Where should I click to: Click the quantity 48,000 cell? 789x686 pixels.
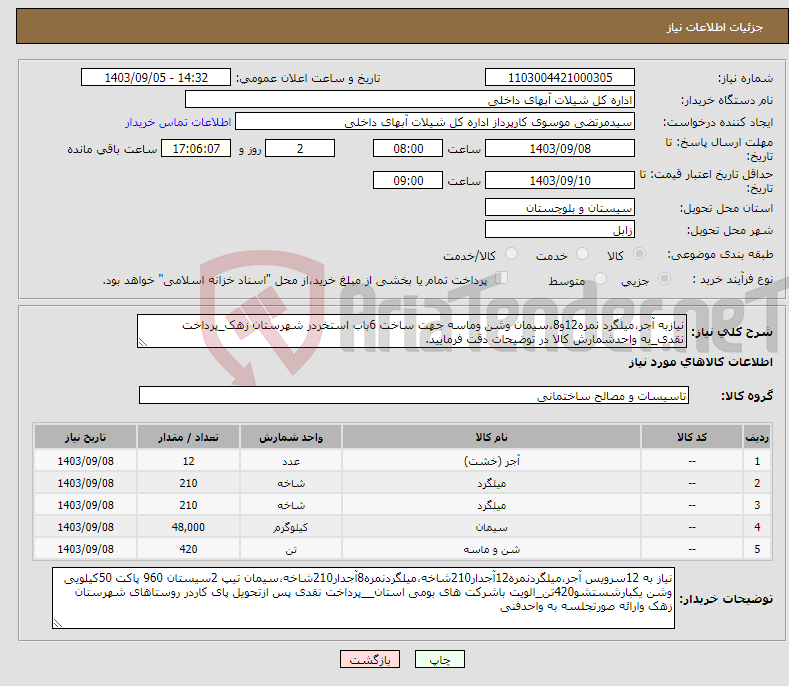click(x=188, y=527)
